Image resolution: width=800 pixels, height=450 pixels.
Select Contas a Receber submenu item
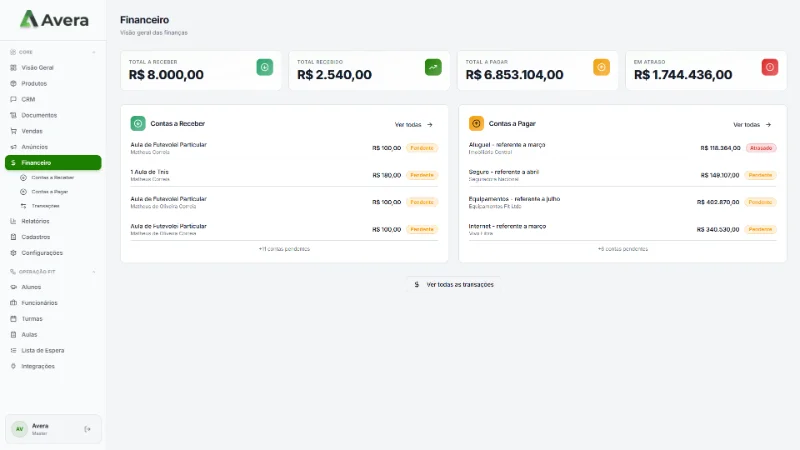pyautogui.click(x=53, y=178)
